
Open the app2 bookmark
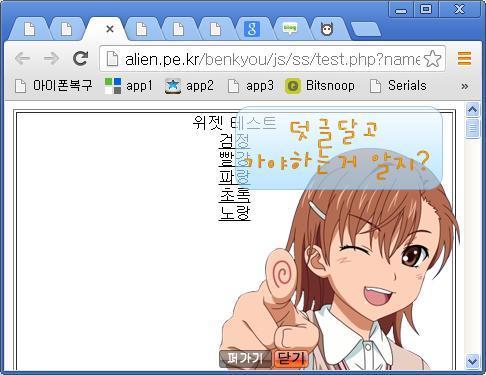[189, 86]
